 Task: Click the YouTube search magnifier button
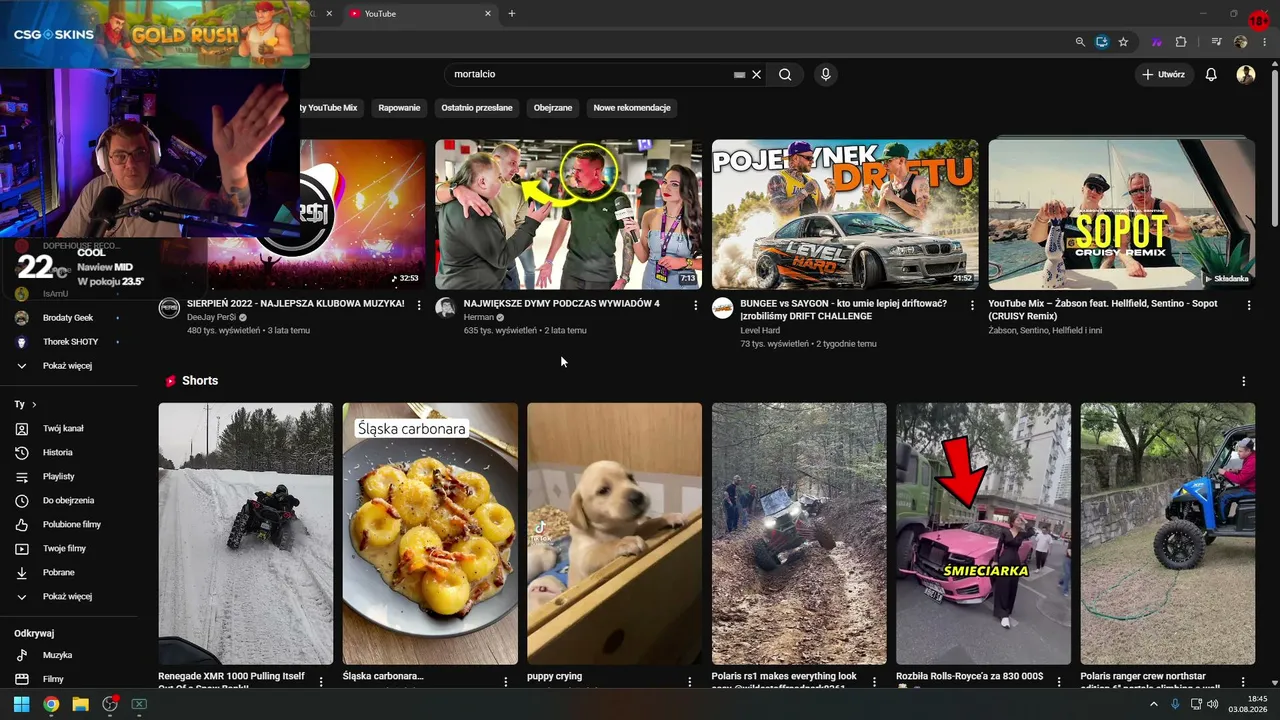click(785, 74)
